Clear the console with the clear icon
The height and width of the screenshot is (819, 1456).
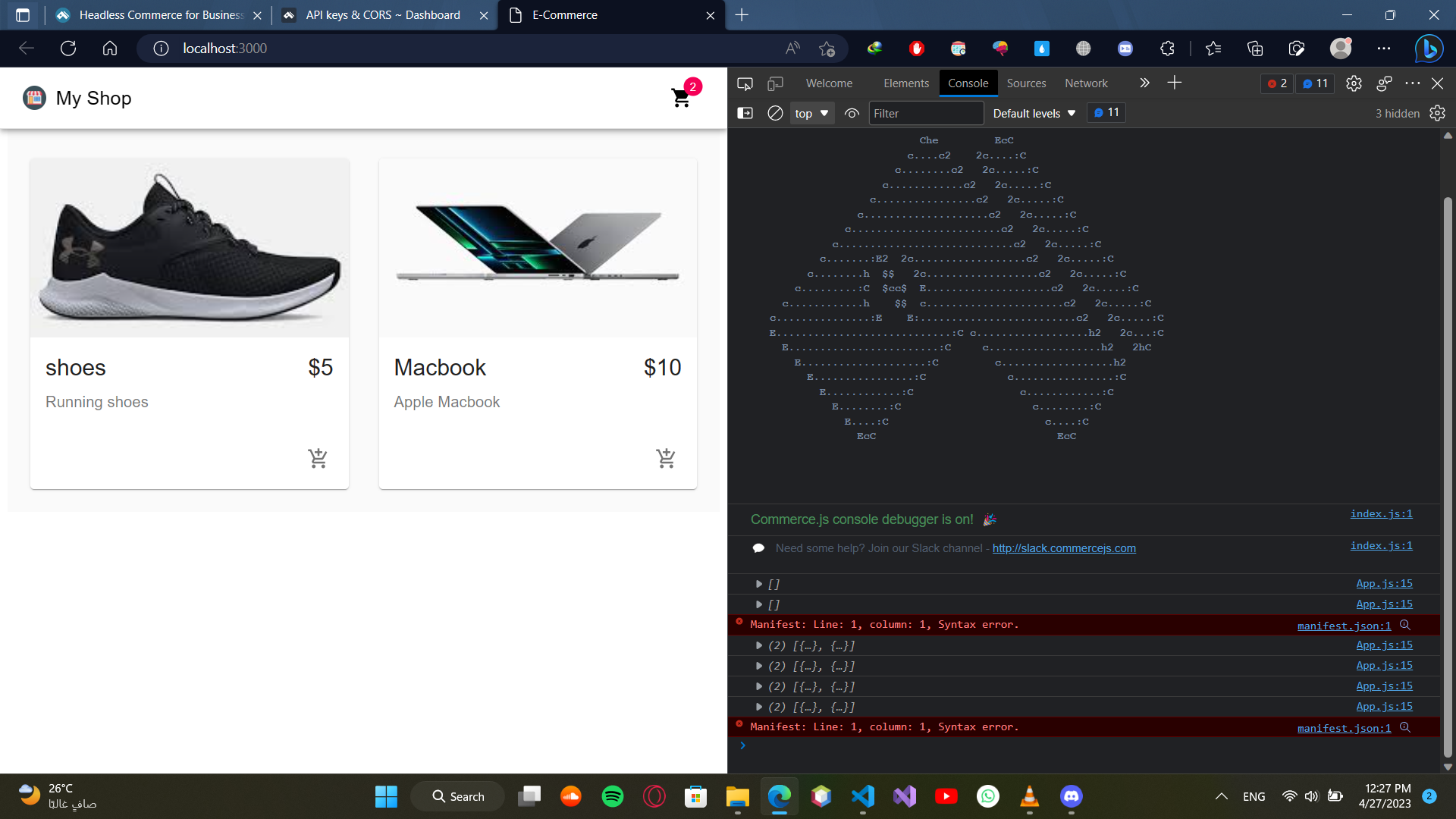(775, 113)
